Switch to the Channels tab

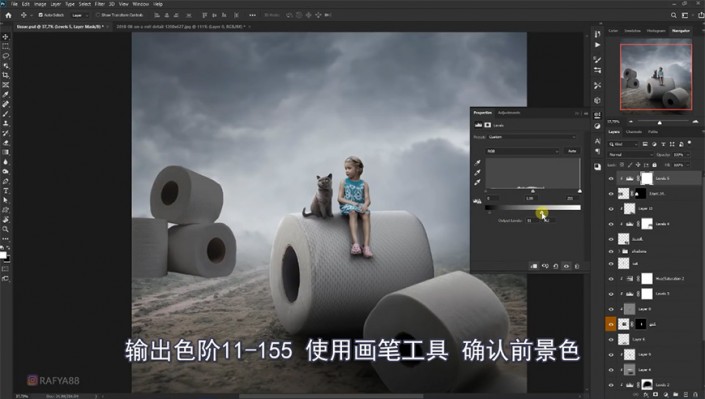[x=634, y=132]
